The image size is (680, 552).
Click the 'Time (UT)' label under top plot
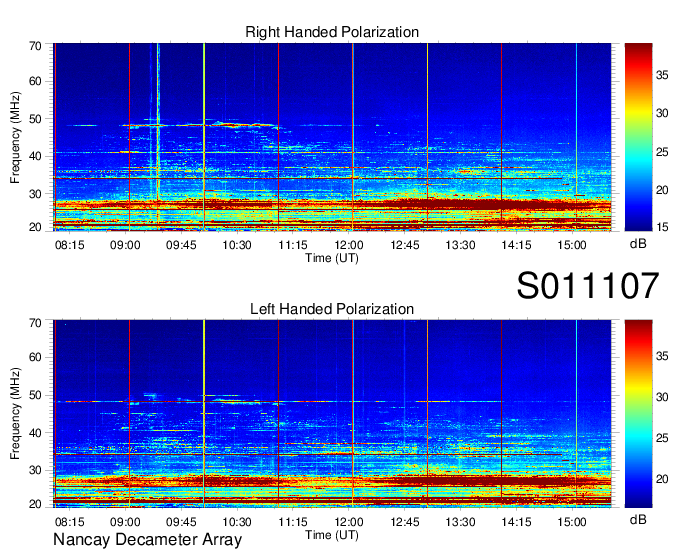(332, 258)
